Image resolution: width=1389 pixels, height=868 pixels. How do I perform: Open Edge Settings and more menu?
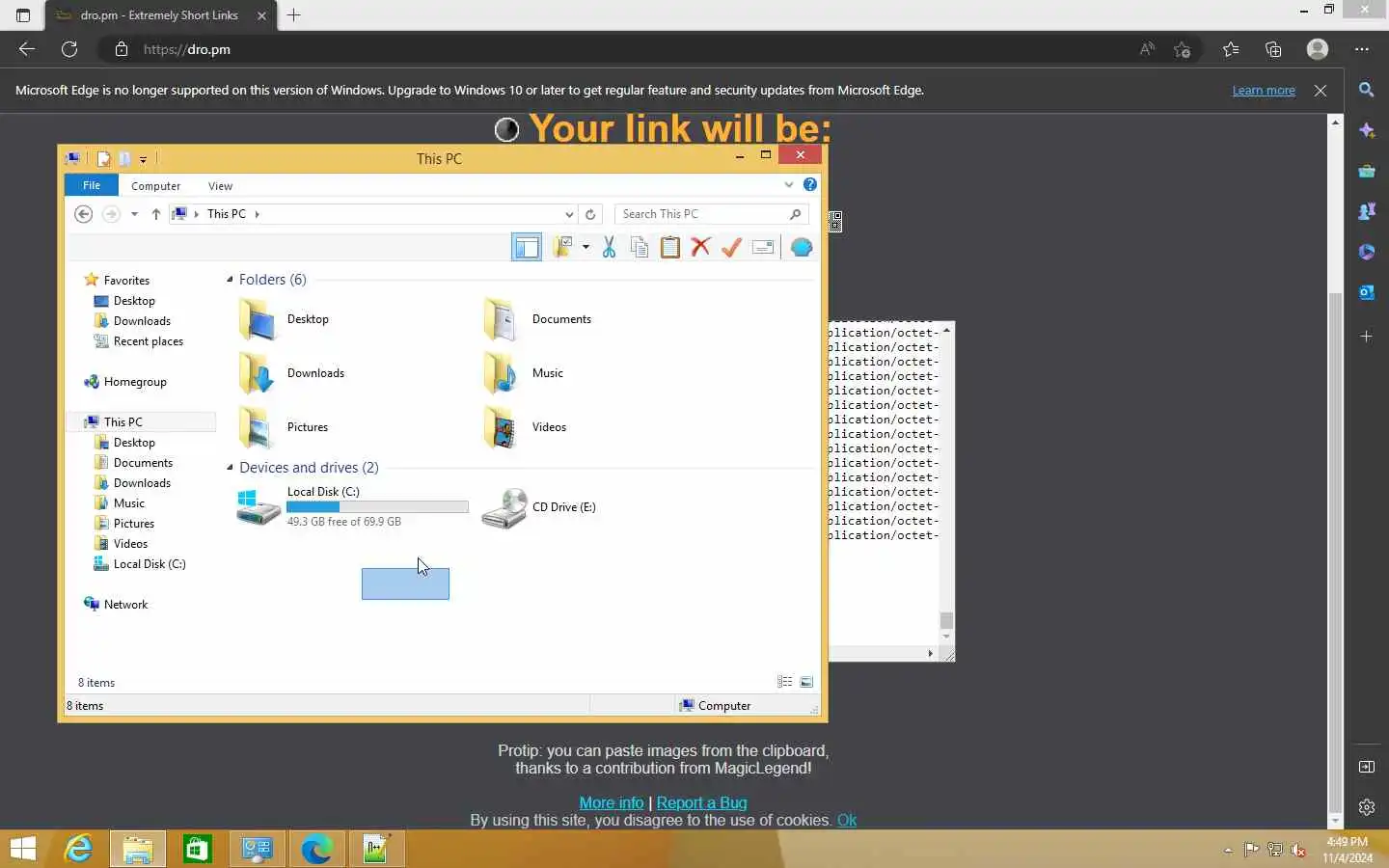tap(1362, 49)
